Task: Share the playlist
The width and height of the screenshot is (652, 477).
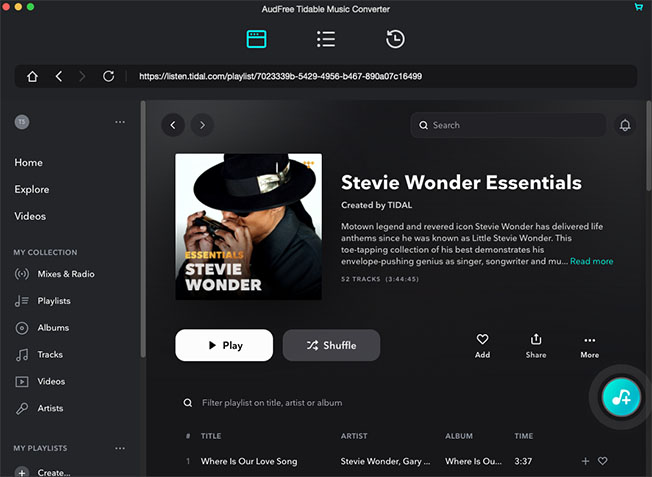Action: pos(536,346)
